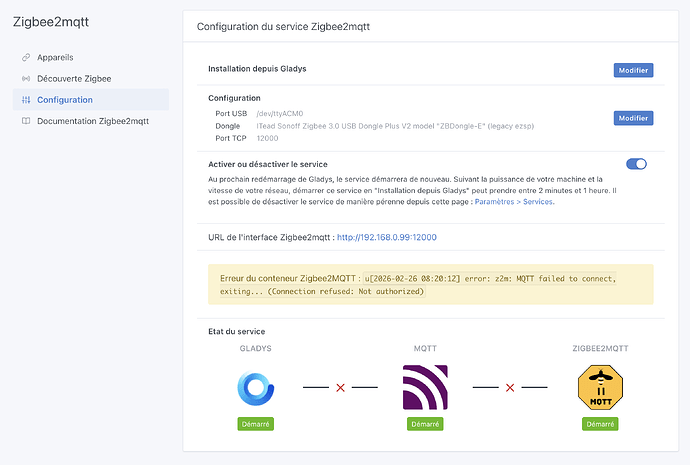Click the Gladys logo in service status
This screenshot has height=465, width=690.
click(x=256, y=387)
